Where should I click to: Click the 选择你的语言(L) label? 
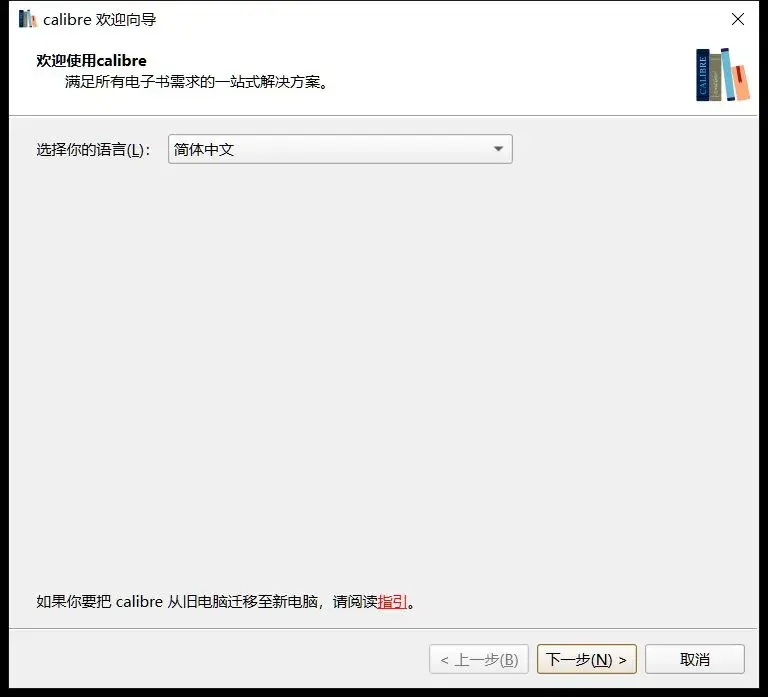point(93,149)
